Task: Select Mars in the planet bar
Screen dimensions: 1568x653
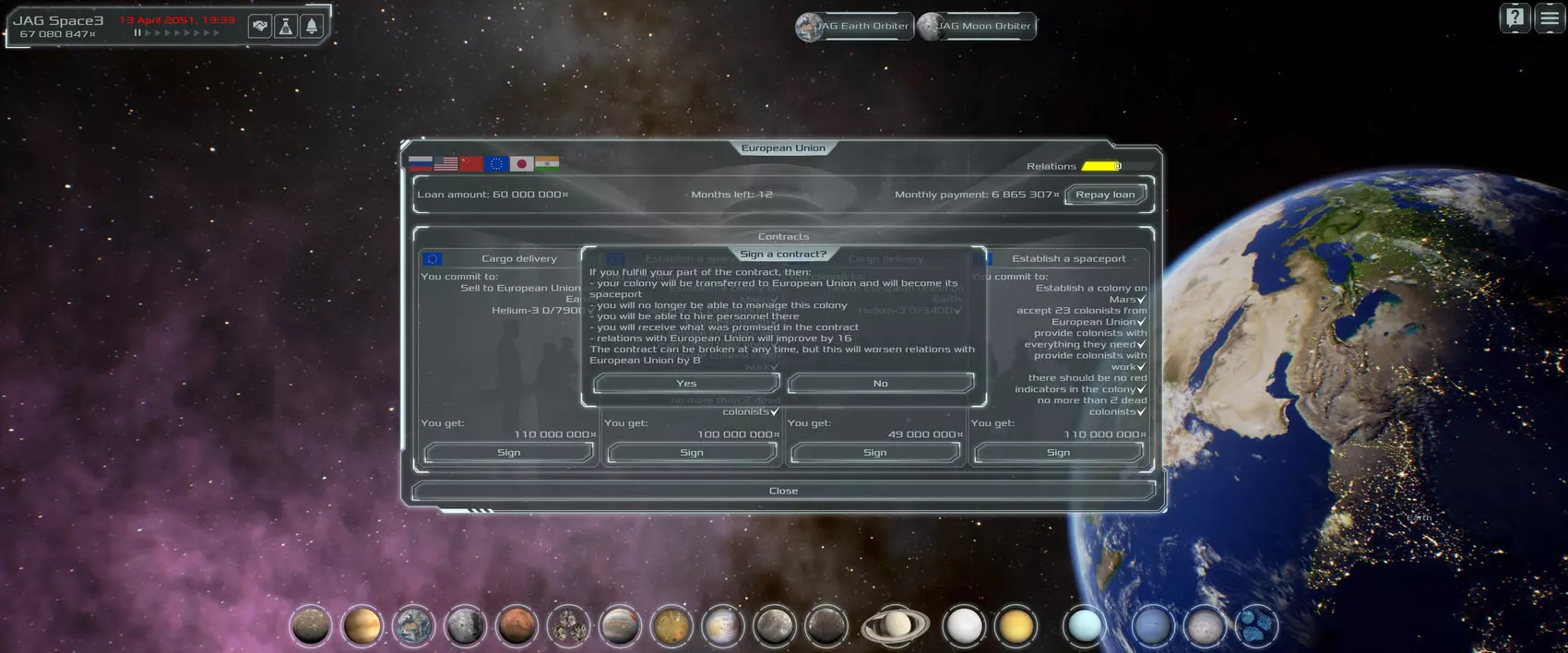Action: (x=517, y=626)
